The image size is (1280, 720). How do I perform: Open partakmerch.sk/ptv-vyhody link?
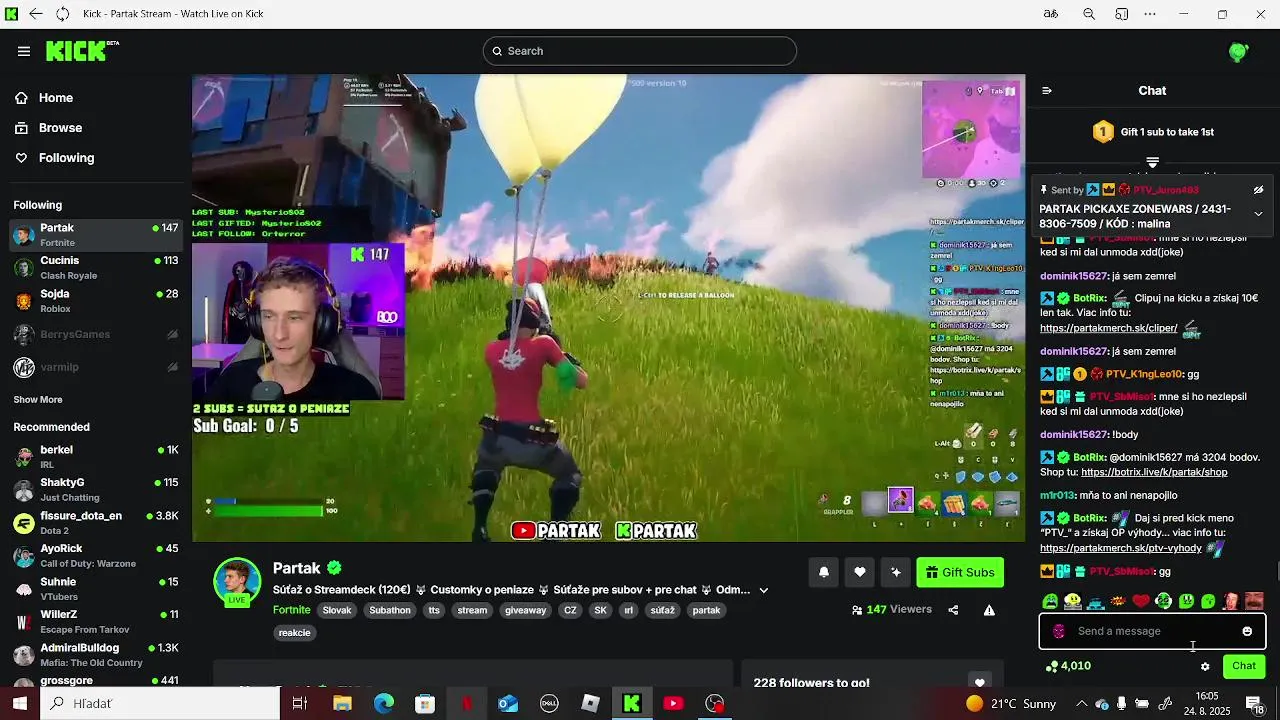(x=1121, y=548)
